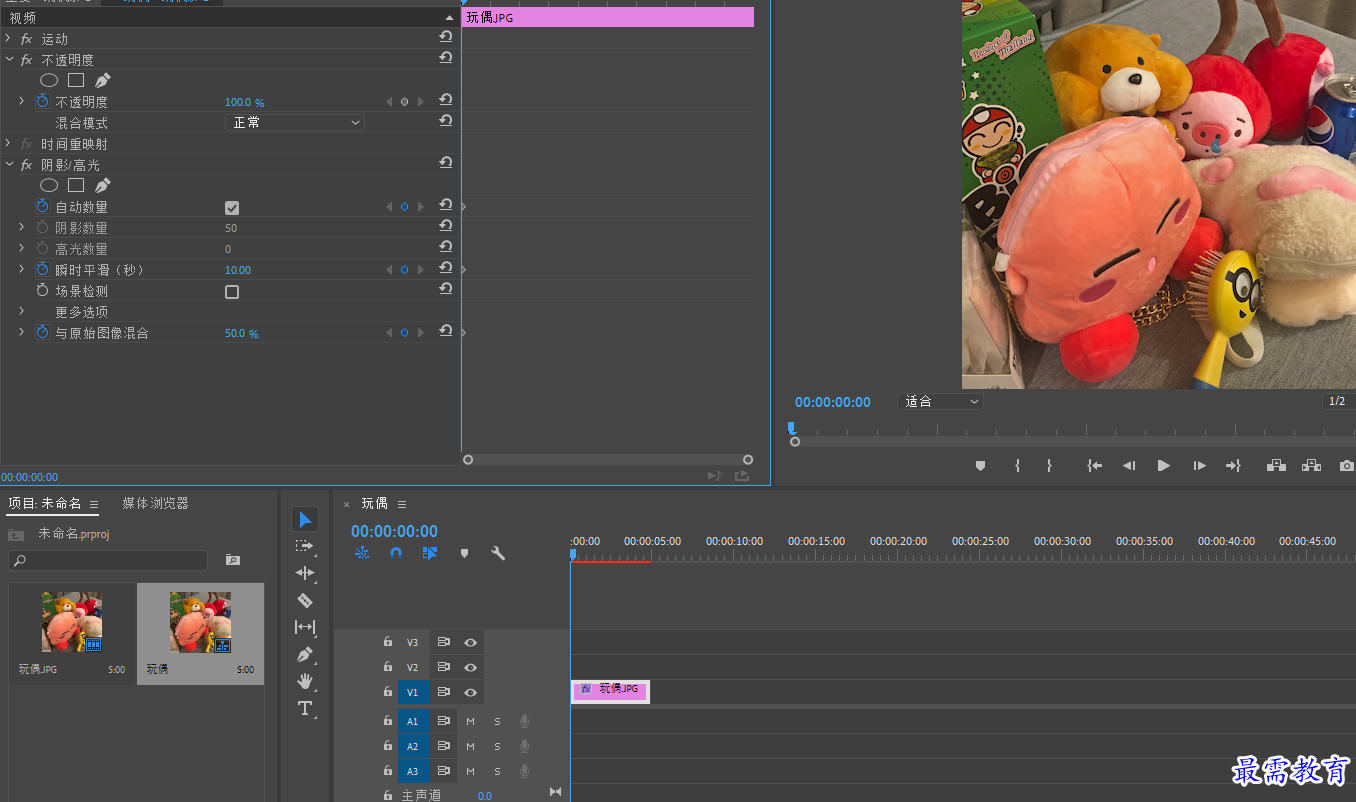1356x802 pixels.
Task: Play the sequence in Program monitor
Action: click(1163, 466)
